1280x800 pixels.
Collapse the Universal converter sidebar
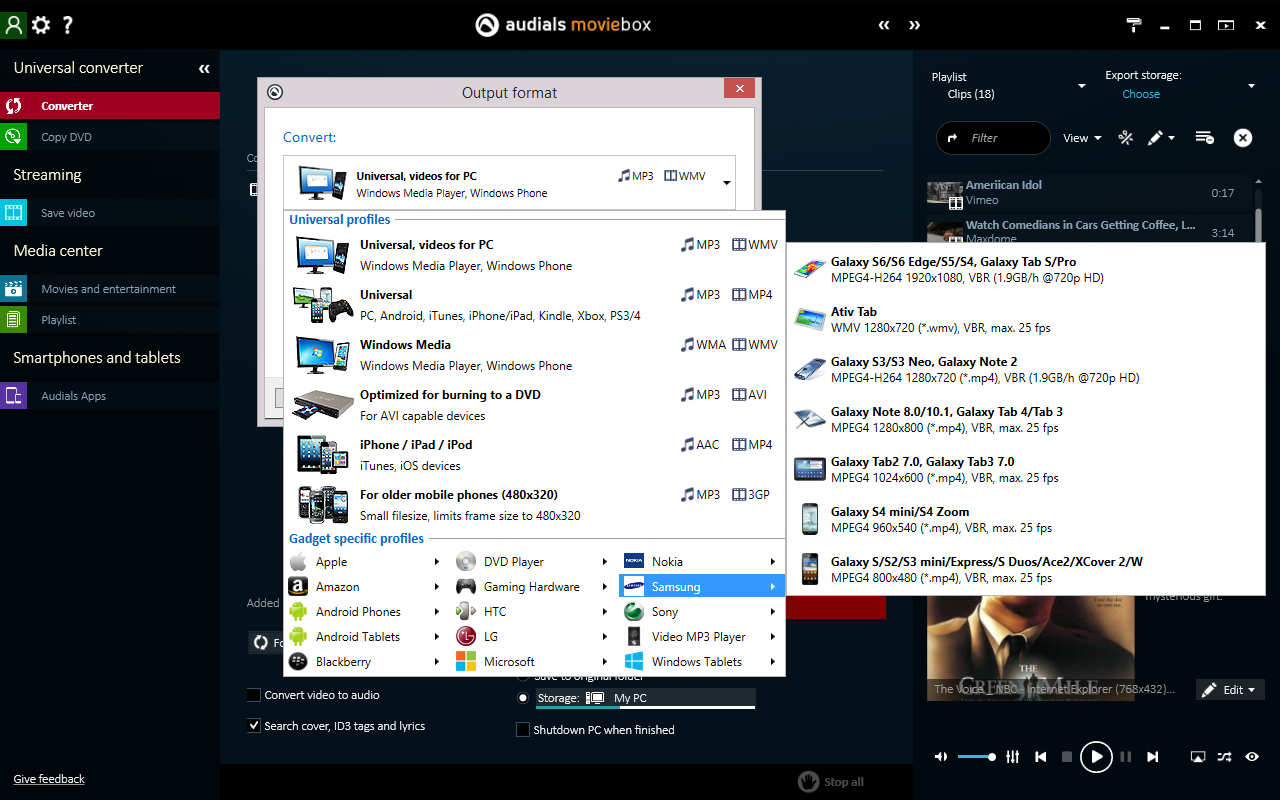click(x=204, y=69)
